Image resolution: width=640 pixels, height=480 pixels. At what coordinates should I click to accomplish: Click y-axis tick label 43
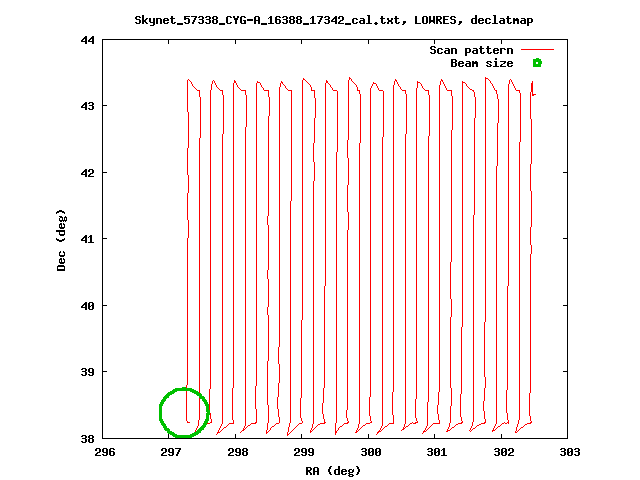pos(87,106)
